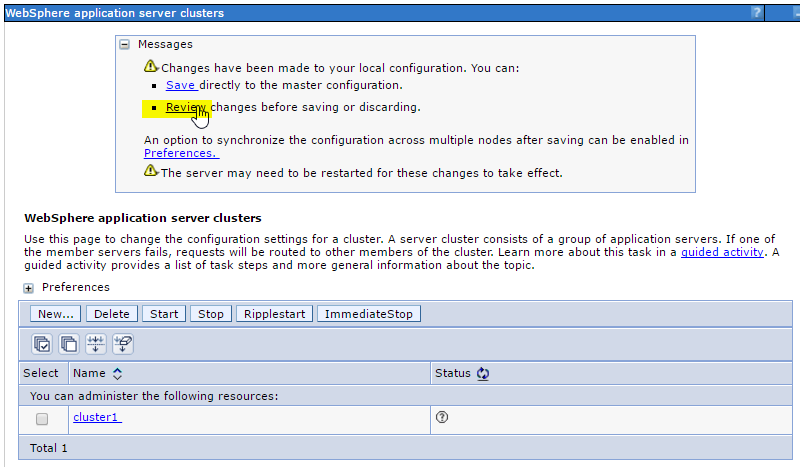Open the guided activity link

pos(722,252)
